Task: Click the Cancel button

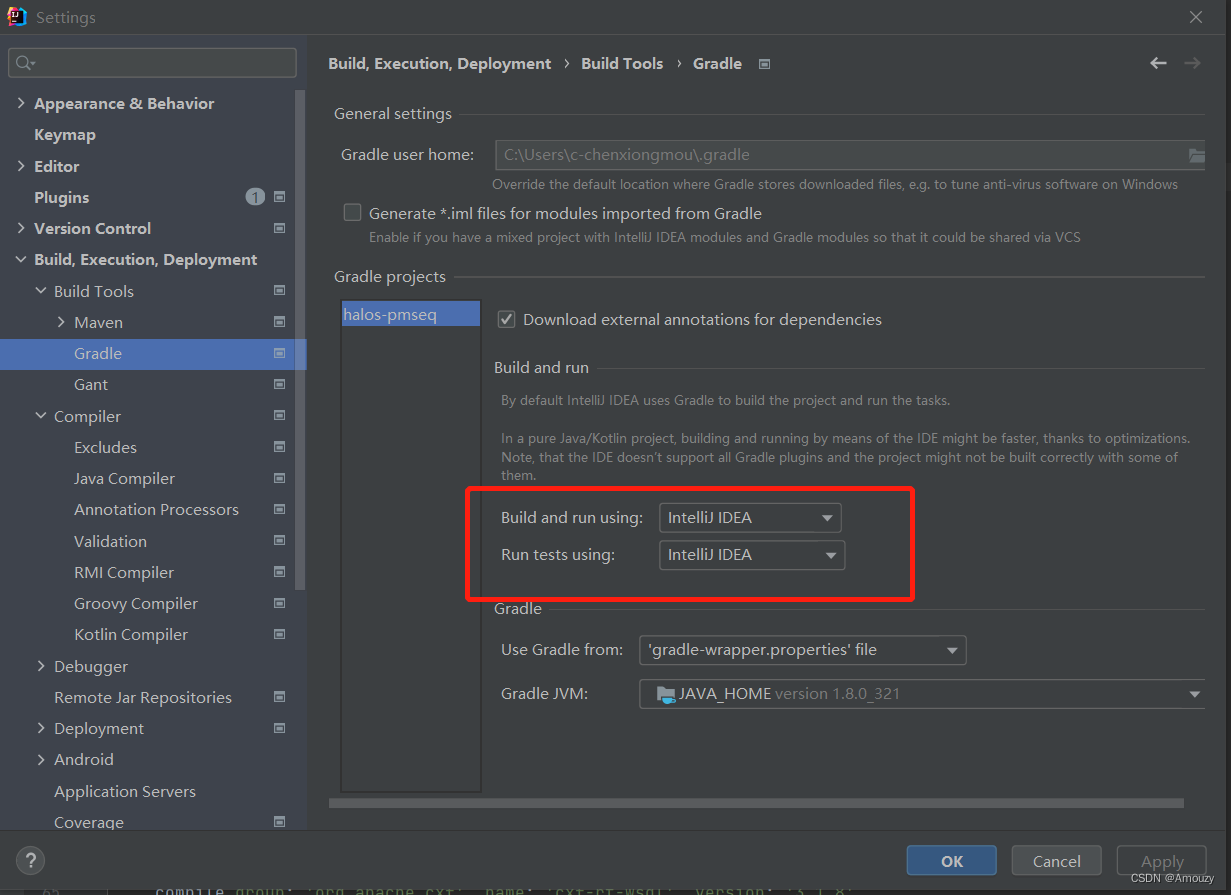Action: [x=1057, y=861]
